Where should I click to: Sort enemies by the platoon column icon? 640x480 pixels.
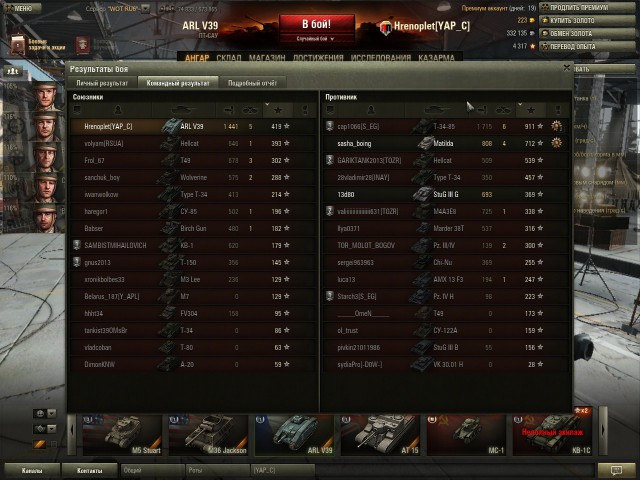(x=330, y=110)
